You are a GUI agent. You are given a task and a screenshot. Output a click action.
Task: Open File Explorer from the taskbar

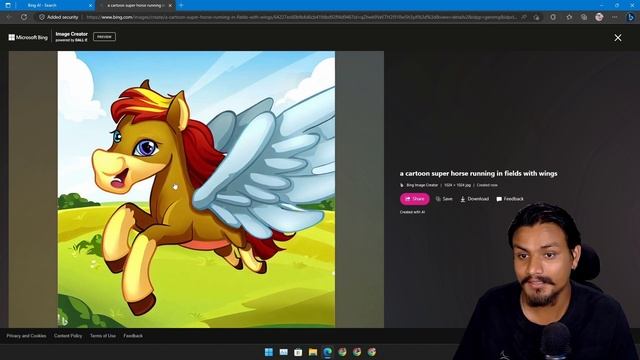coord(313,352)
